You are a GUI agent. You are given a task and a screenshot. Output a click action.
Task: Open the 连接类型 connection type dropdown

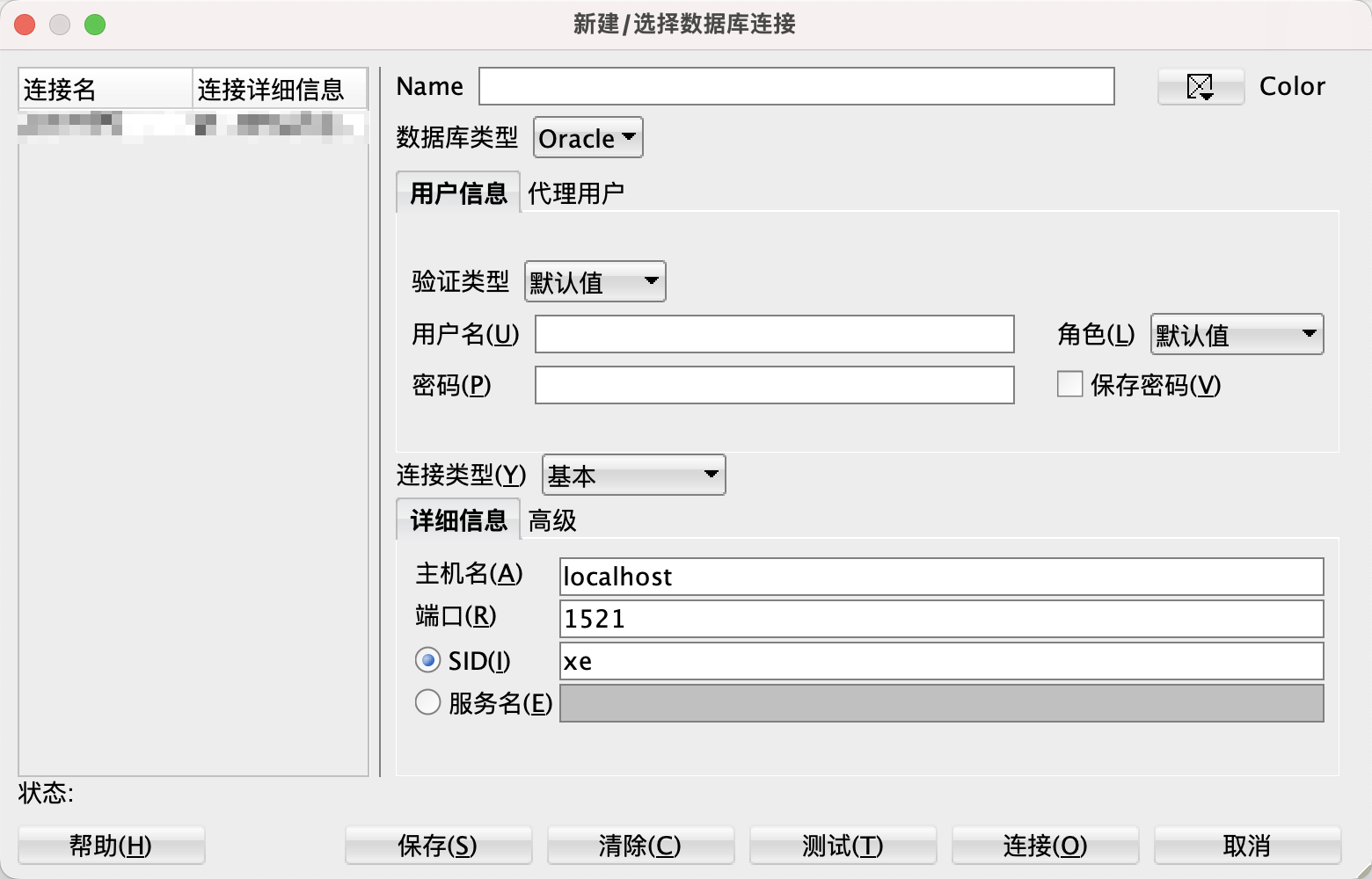tap(632, 475)
